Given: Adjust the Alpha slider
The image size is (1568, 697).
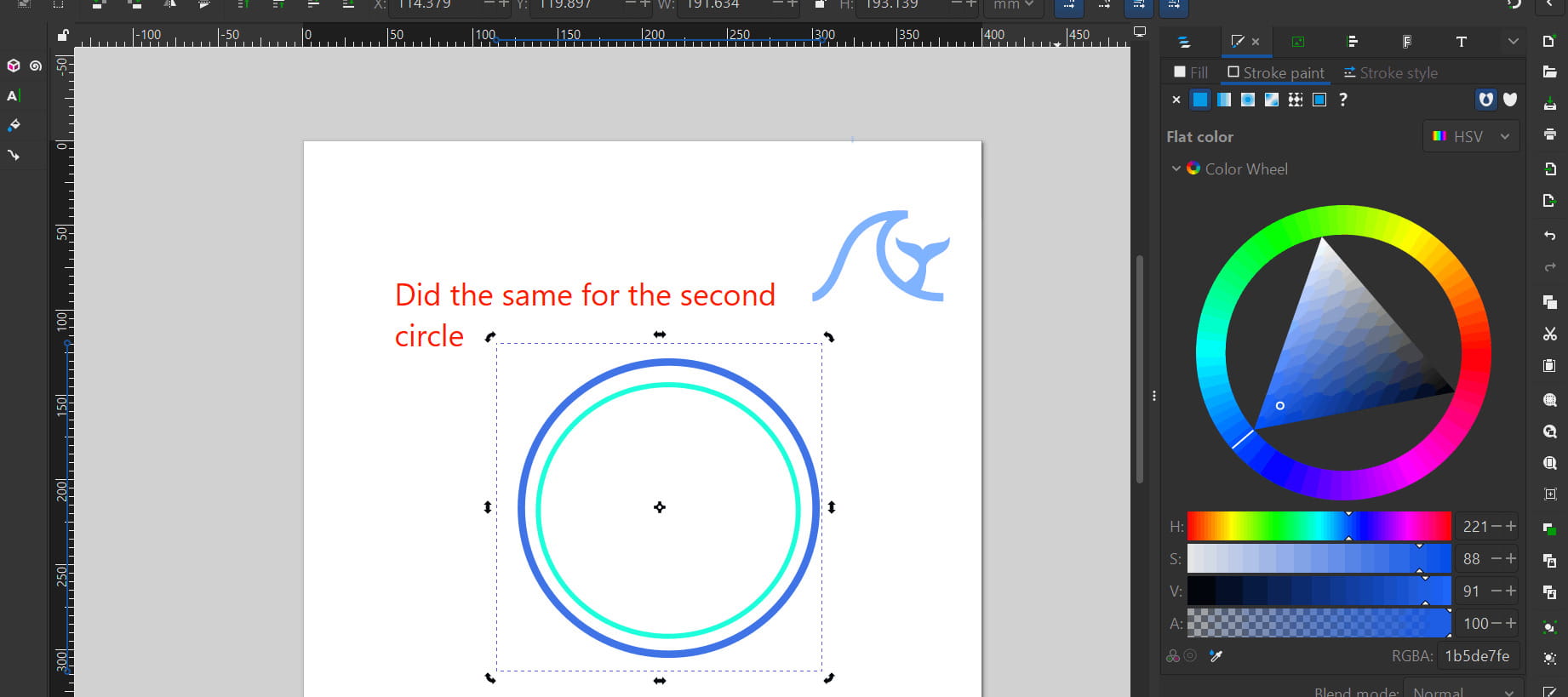Looking at the screenshot, I should point(1319,624).
